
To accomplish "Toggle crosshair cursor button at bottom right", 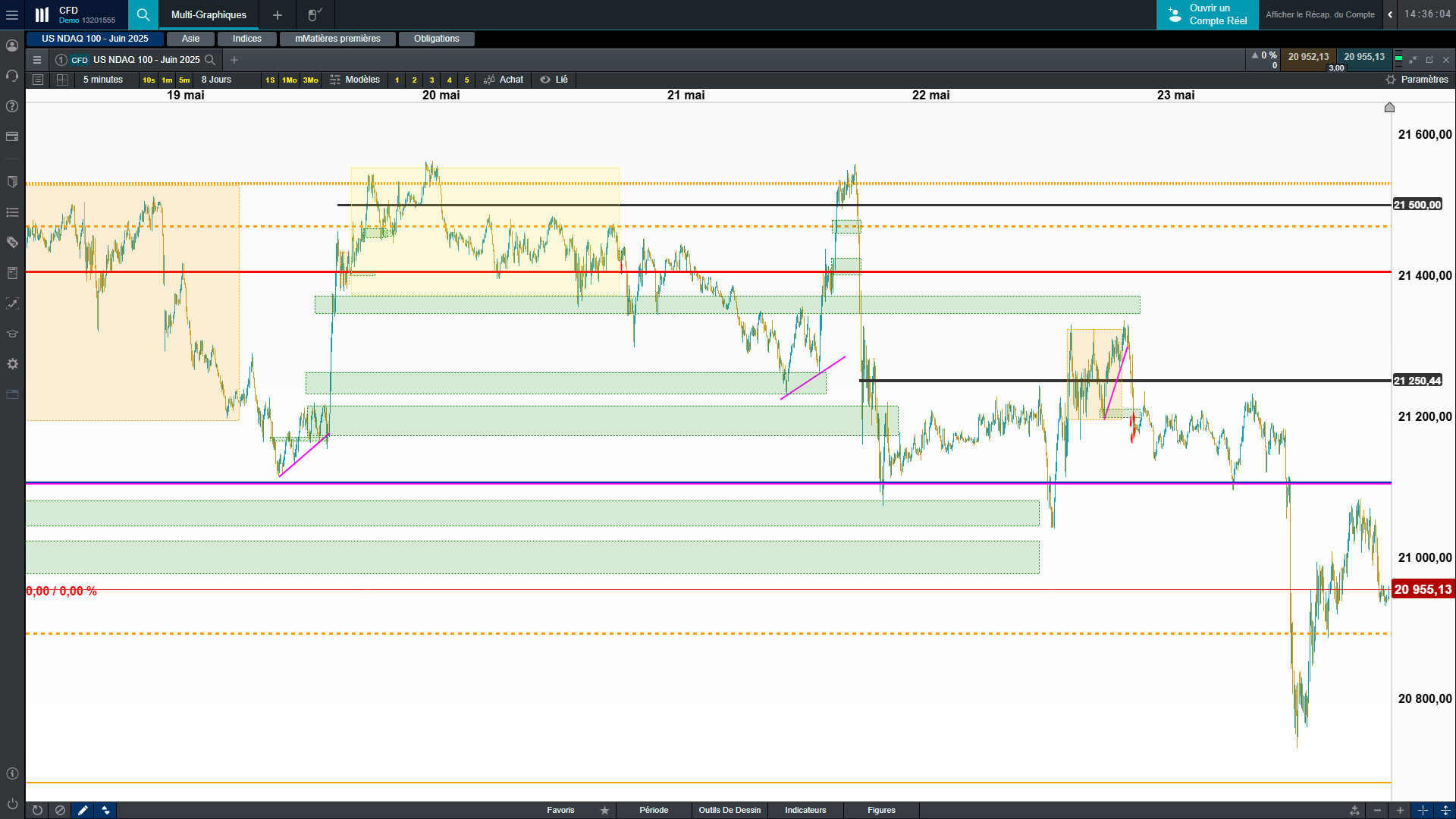I will (x=1423, y=810).
